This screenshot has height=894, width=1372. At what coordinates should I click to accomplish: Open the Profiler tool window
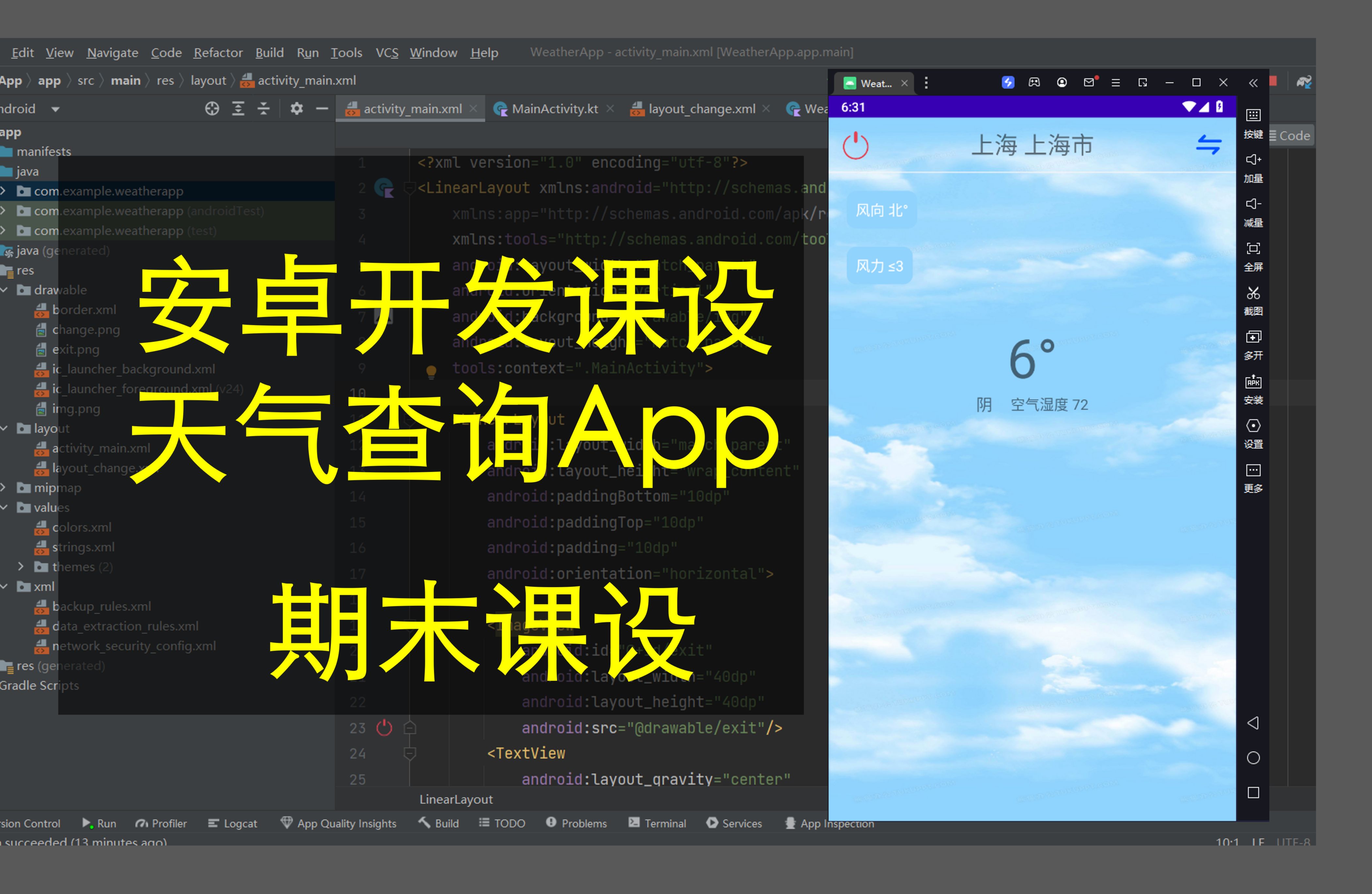pyautogui.click(x=161, y=823)
